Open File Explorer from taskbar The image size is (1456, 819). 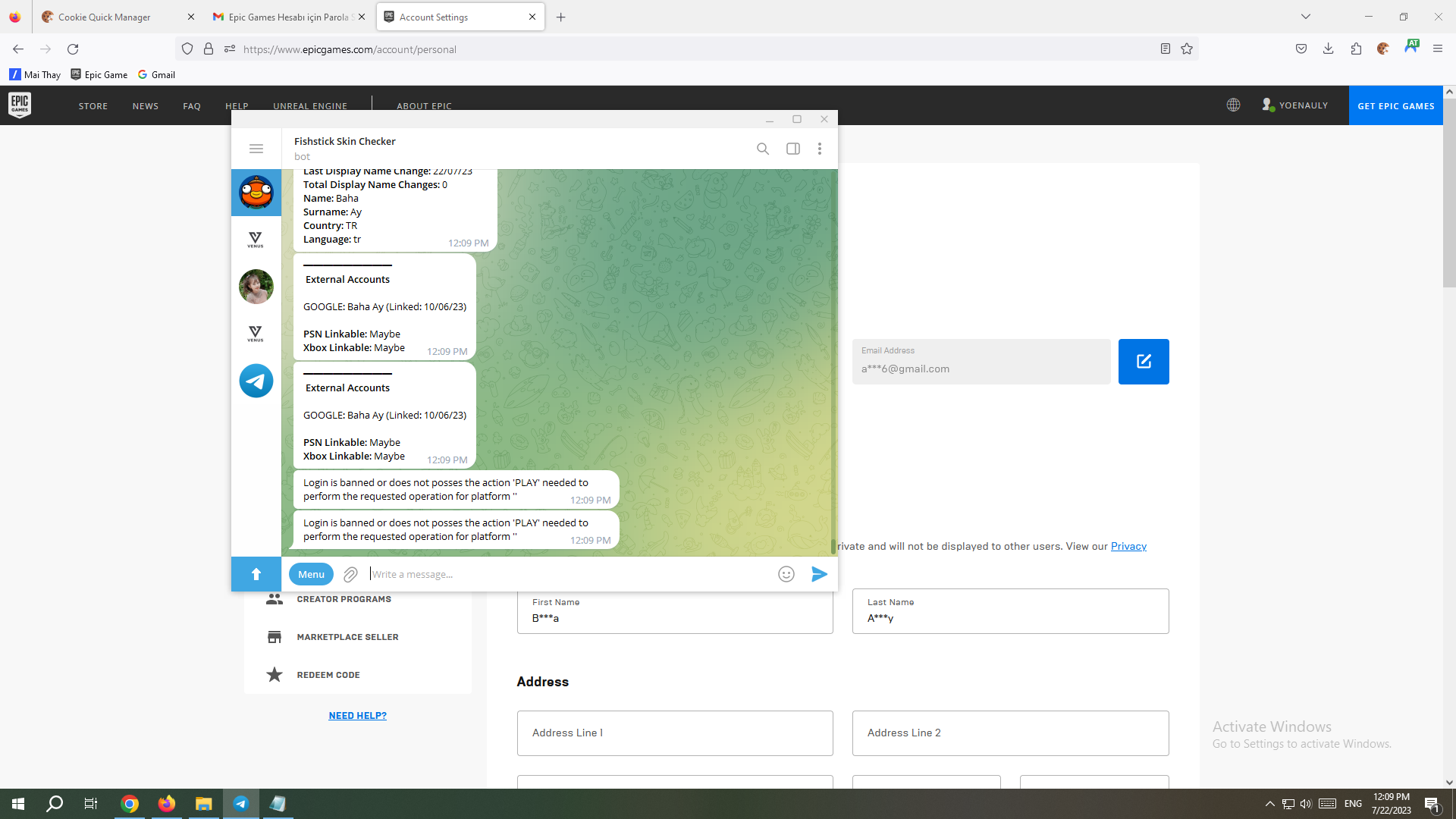[203, 804]
